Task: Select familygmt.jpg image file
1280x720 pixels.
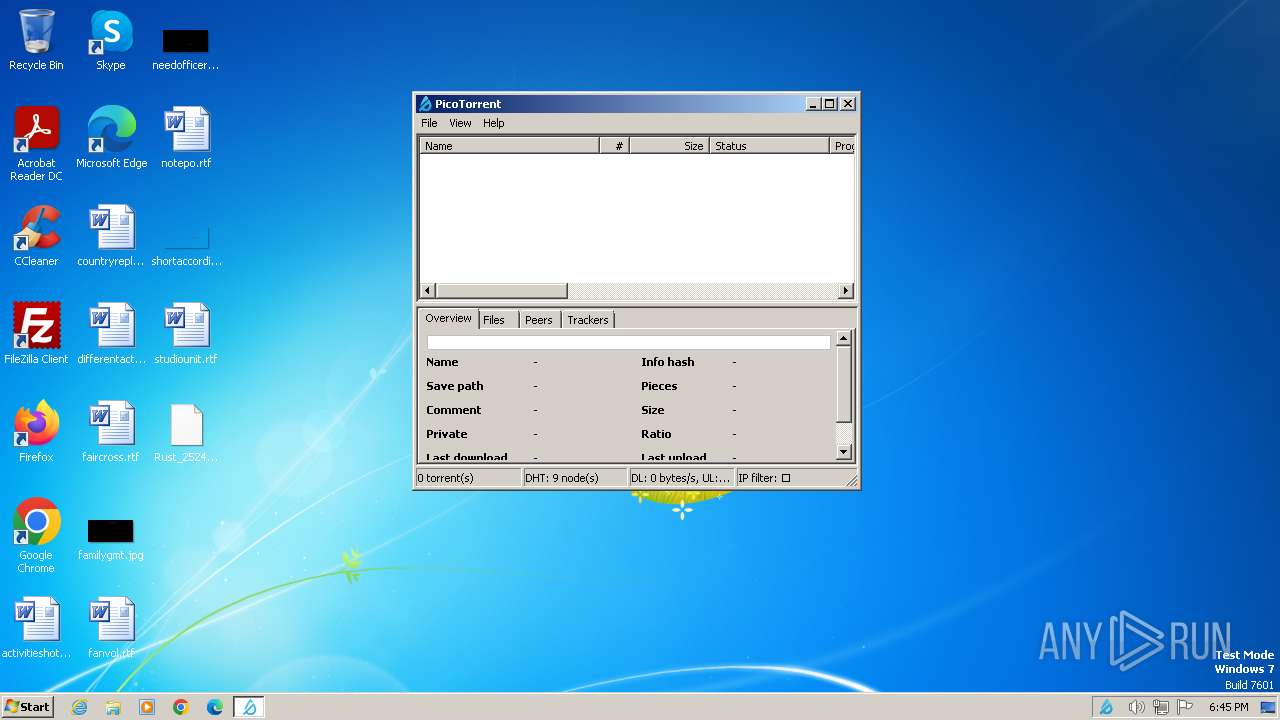Action: point(111,540)
